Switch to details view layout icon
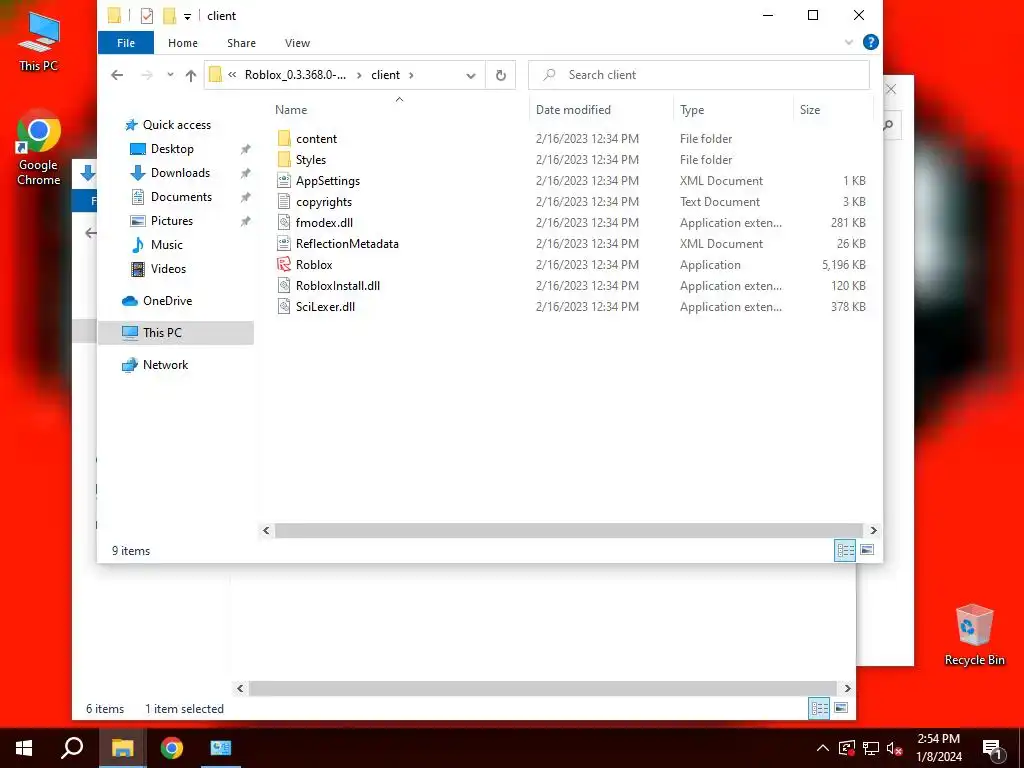This screenshot has height=768, width=1024. click(844, 550)
